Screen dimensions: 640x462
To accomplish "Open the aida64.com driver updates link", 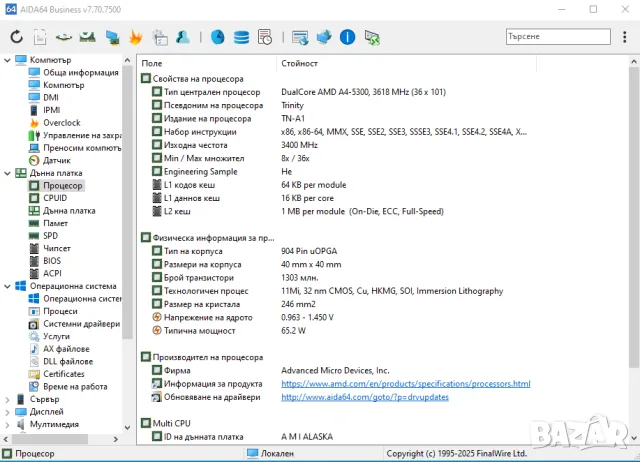I will click(x=365, y=397).
